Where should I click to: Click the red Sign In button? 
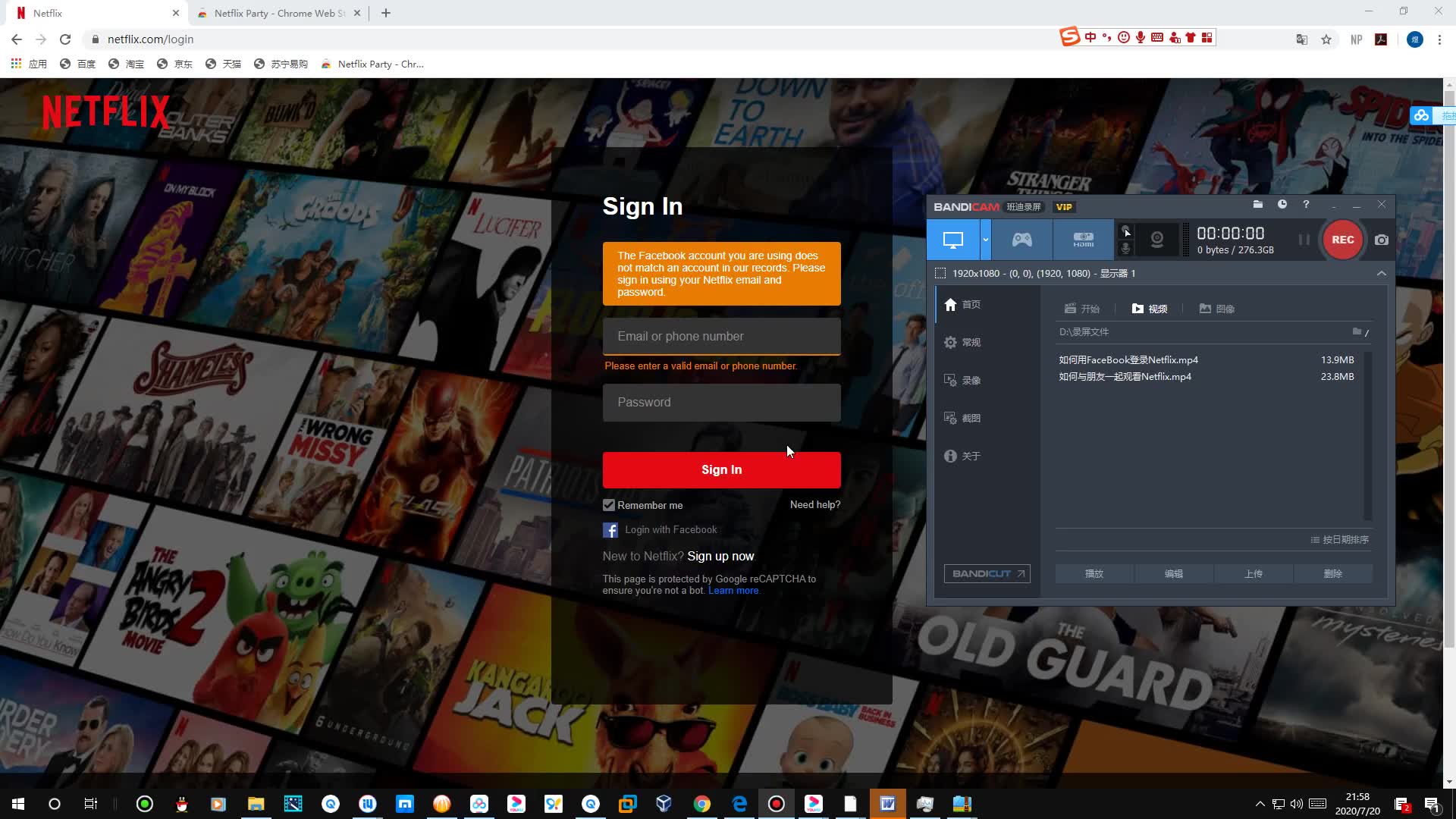pyautogui.click(x=721, y=469)
